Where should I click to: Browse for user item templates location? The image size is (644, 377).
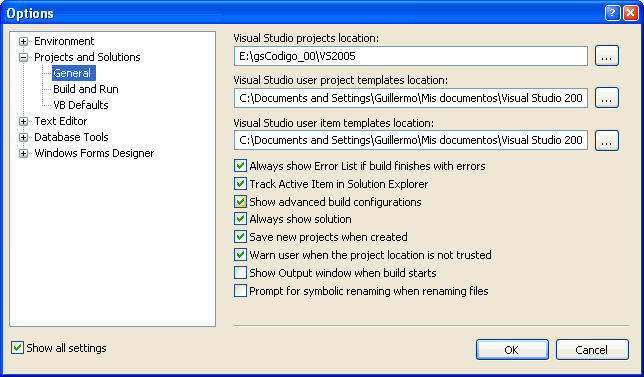(x=607, y=140)
